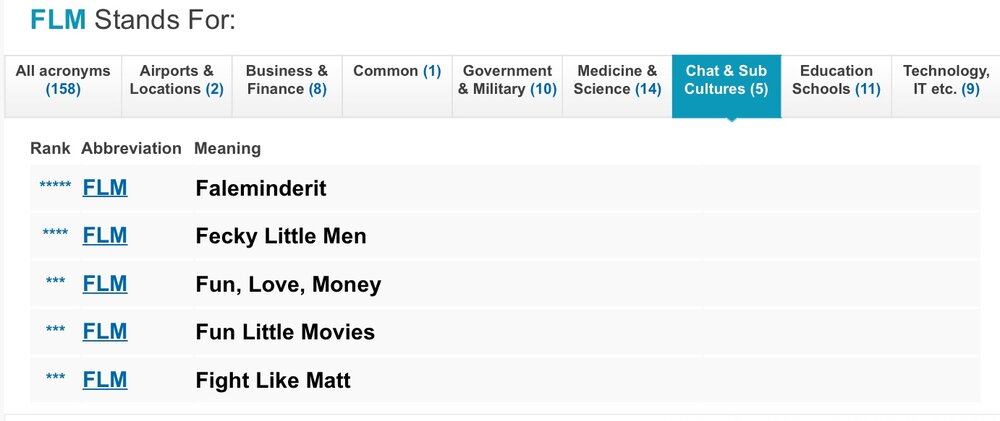The image size is (1000, 421).
Task: Open the Common (1) tab
Action: 397,86
